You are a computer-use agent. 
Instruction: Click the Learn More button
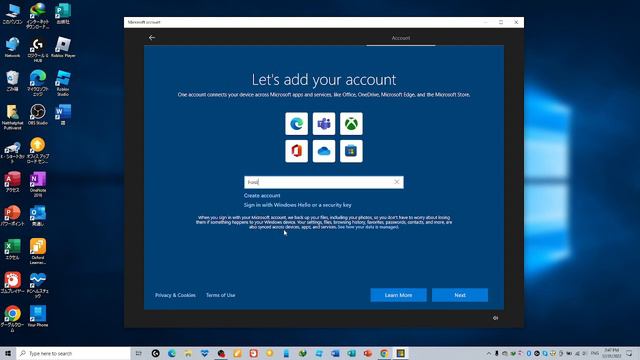pos(398,295)
